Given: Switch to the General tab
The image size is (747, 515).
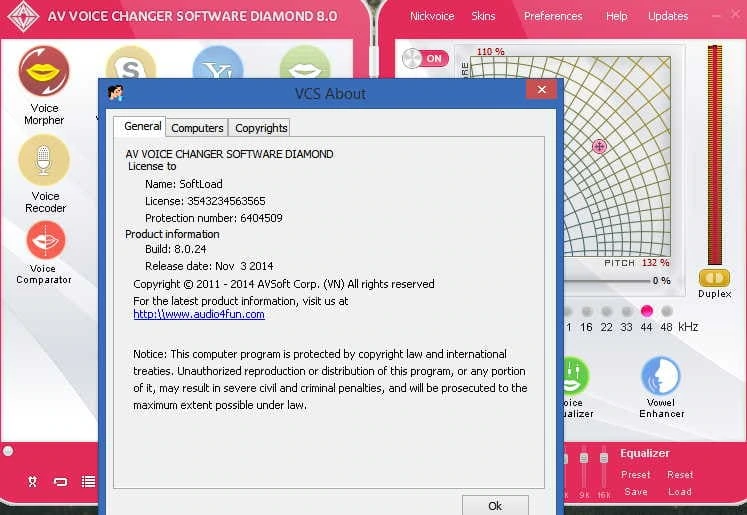Looking at the screenshot, I should click(140, 126).
